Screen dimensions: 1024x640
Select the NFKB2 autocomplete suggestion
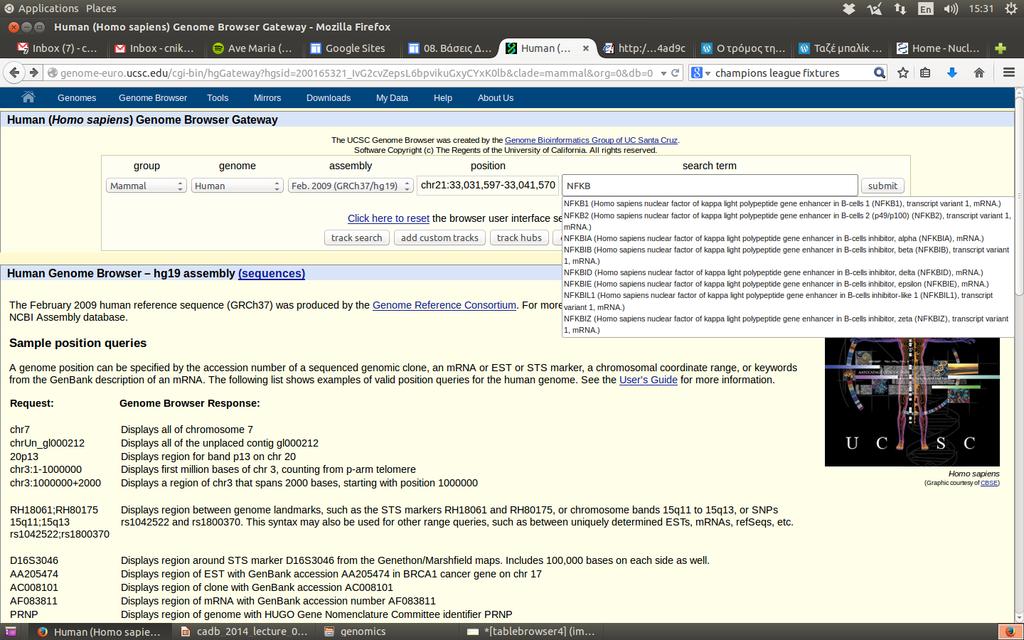[x=788, y=221]
